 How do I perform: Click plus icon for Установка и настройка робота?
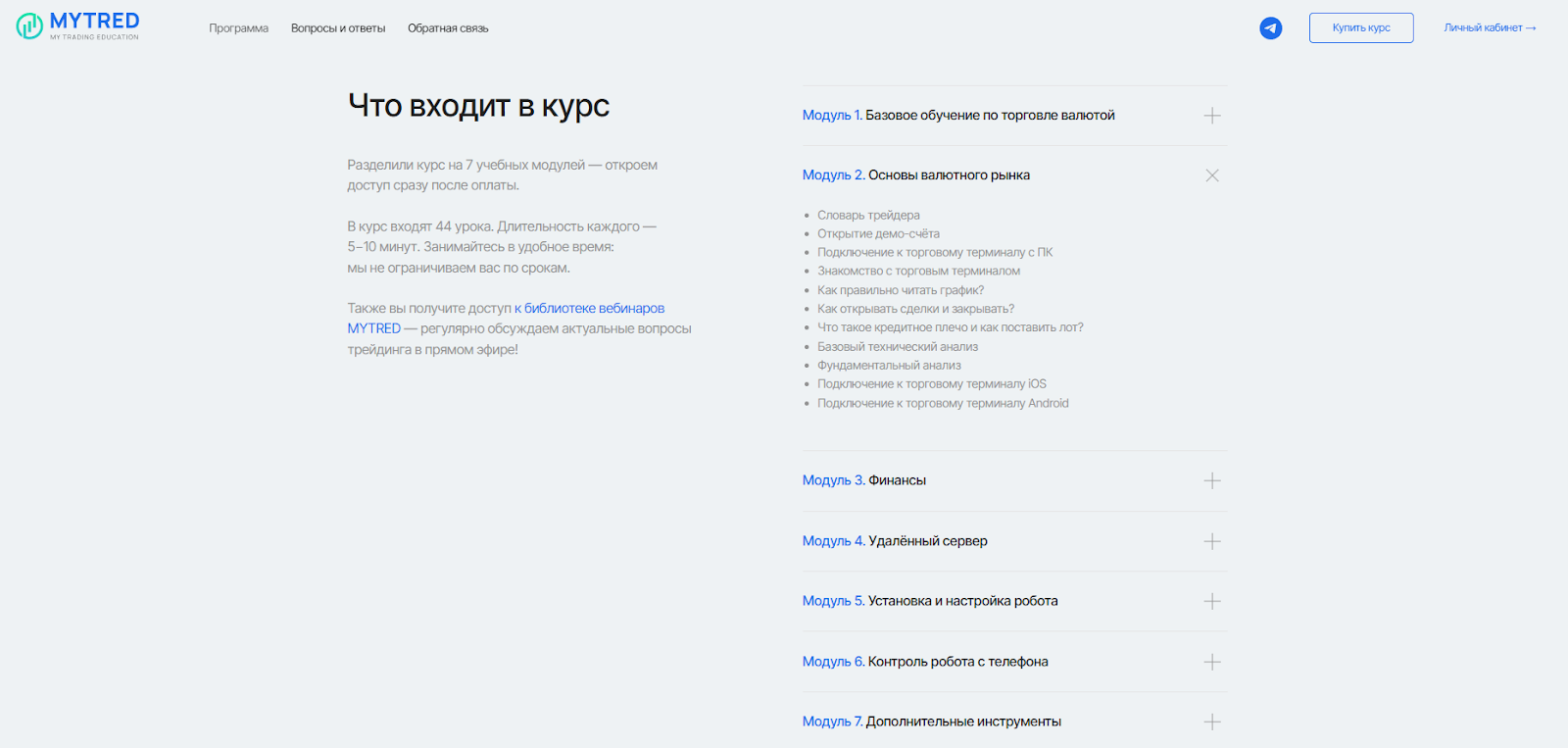(1212, 601)
